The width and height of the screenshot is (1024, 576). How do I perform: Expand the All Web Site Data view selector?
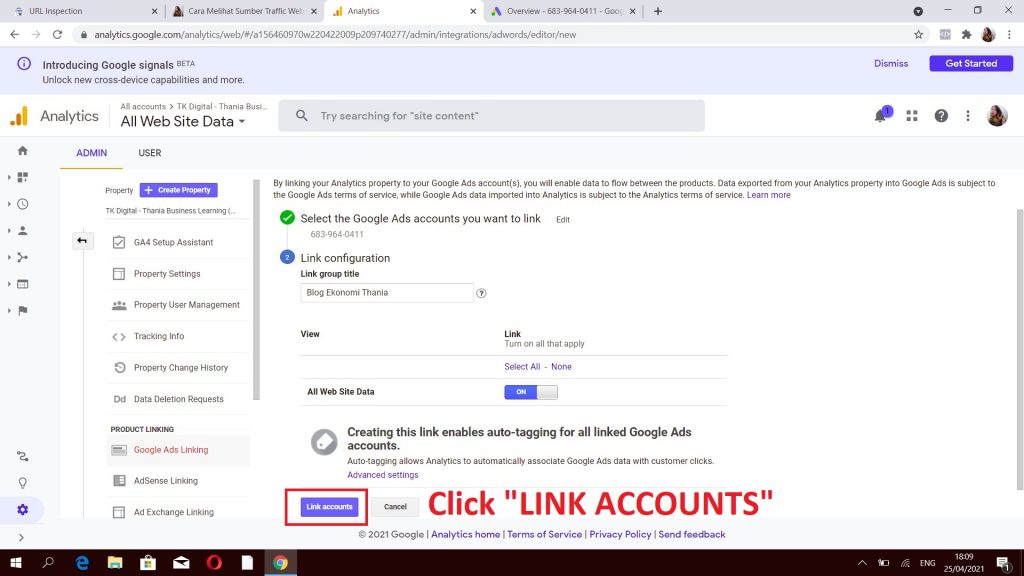[x=183, y=121]
